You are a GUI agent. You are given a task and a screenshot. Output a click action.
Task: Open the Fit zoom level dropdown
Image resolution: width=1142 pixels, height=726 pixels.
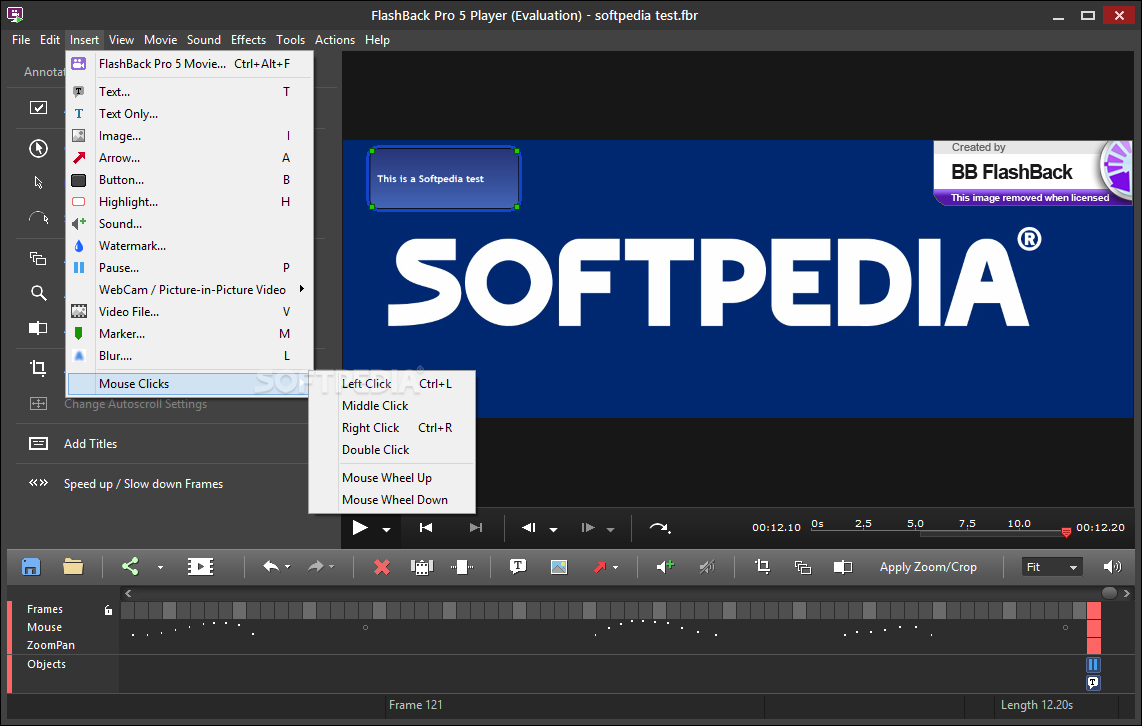click(1053, 567)
